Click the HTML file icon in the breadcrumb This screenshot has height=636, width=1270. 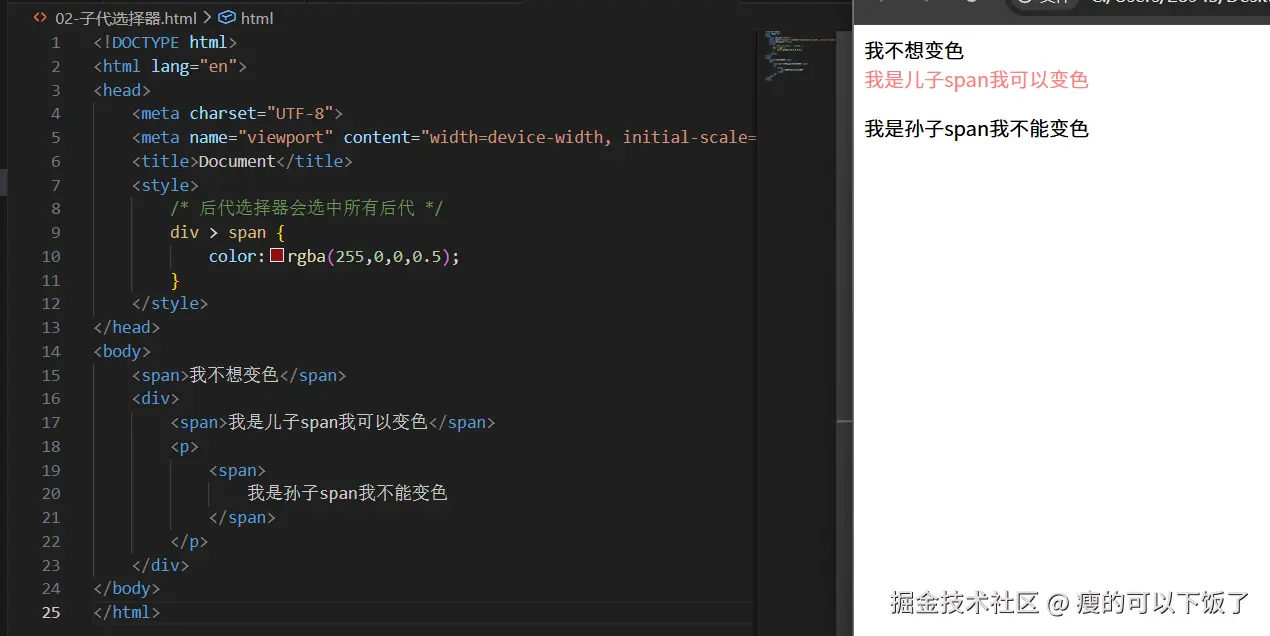40,17
